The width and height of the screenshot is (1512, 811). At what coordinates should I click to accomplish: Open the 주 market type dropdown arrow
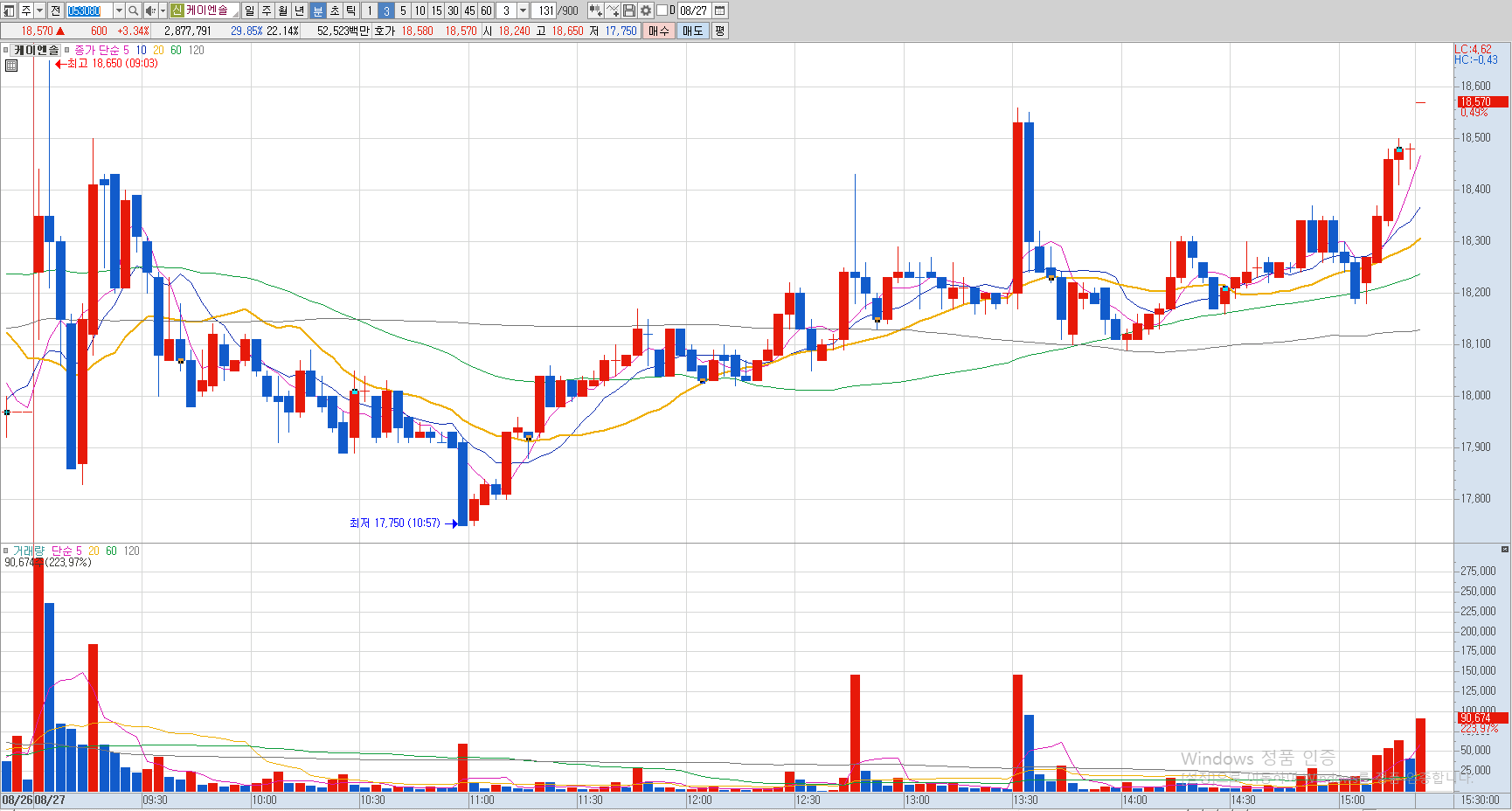click(x=39, y=10)
